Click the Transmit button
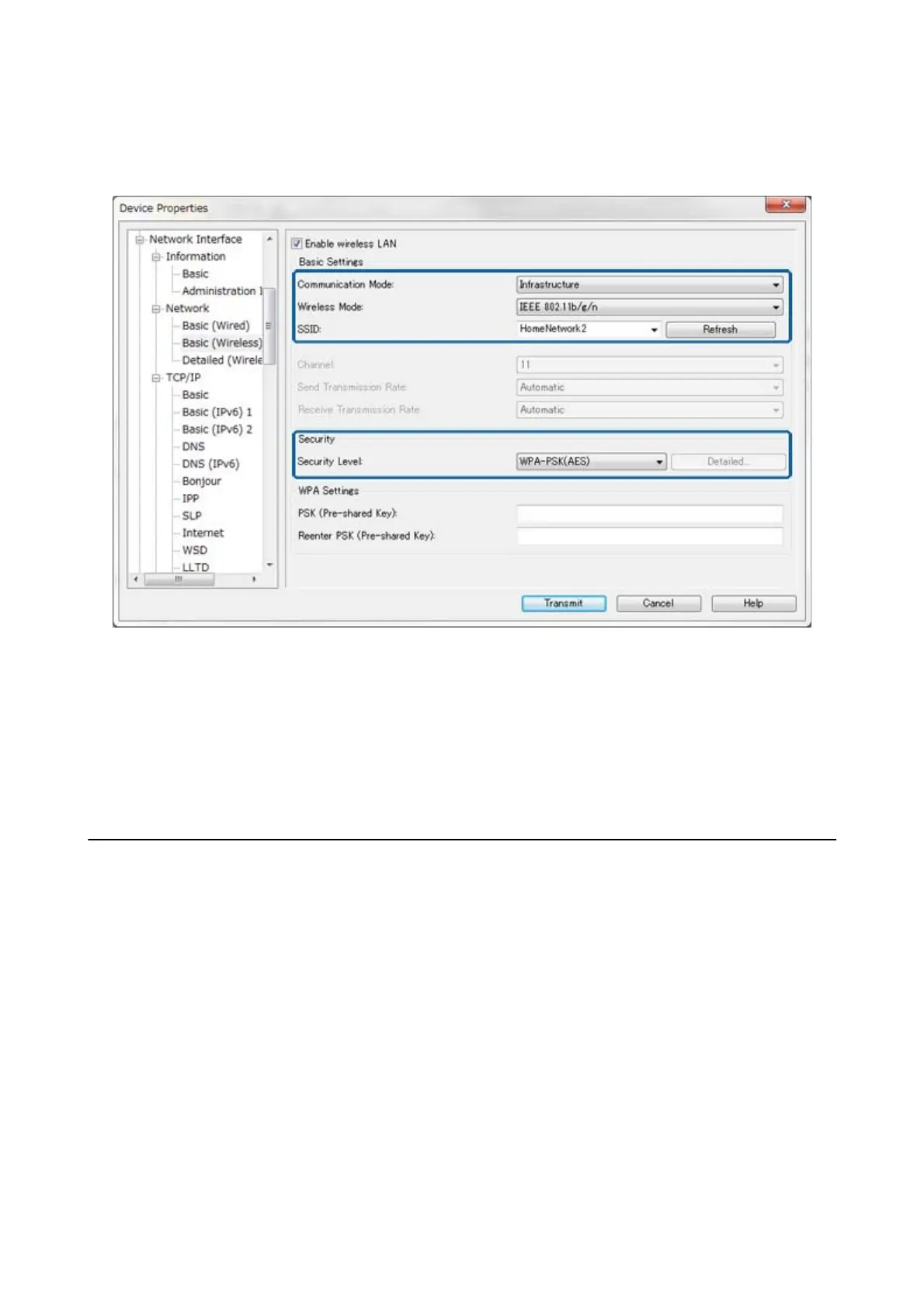The width and height of the screenshot is (924, 1308). pyautogui.click(x=564, y=604)
